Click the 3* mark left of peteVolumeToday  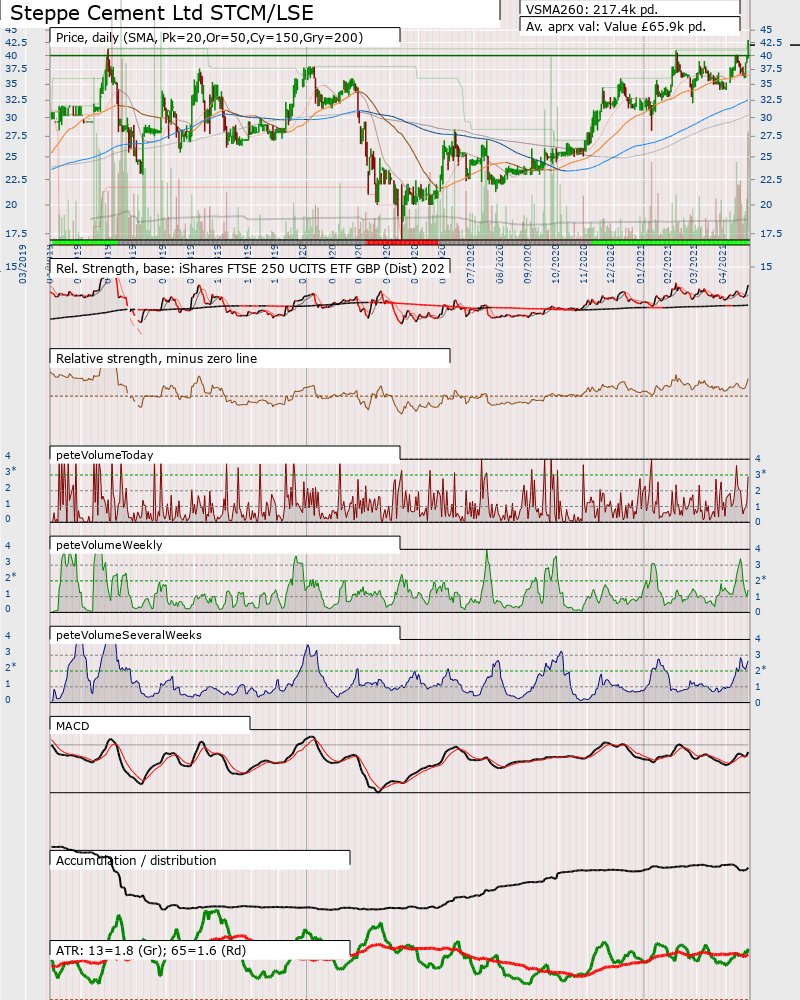click(10, 471)
